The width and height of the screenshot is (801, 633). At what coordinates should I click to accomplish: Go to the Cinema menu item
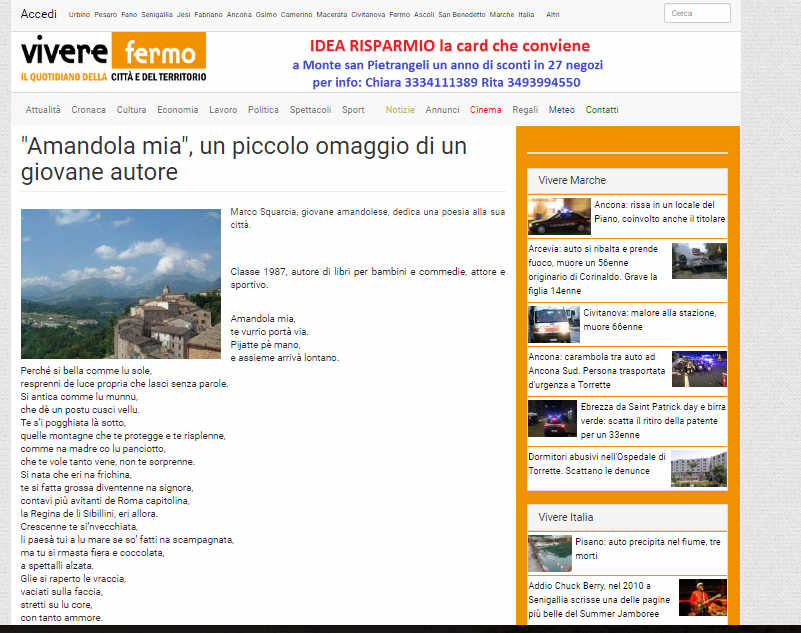click(x=485, y=110)
